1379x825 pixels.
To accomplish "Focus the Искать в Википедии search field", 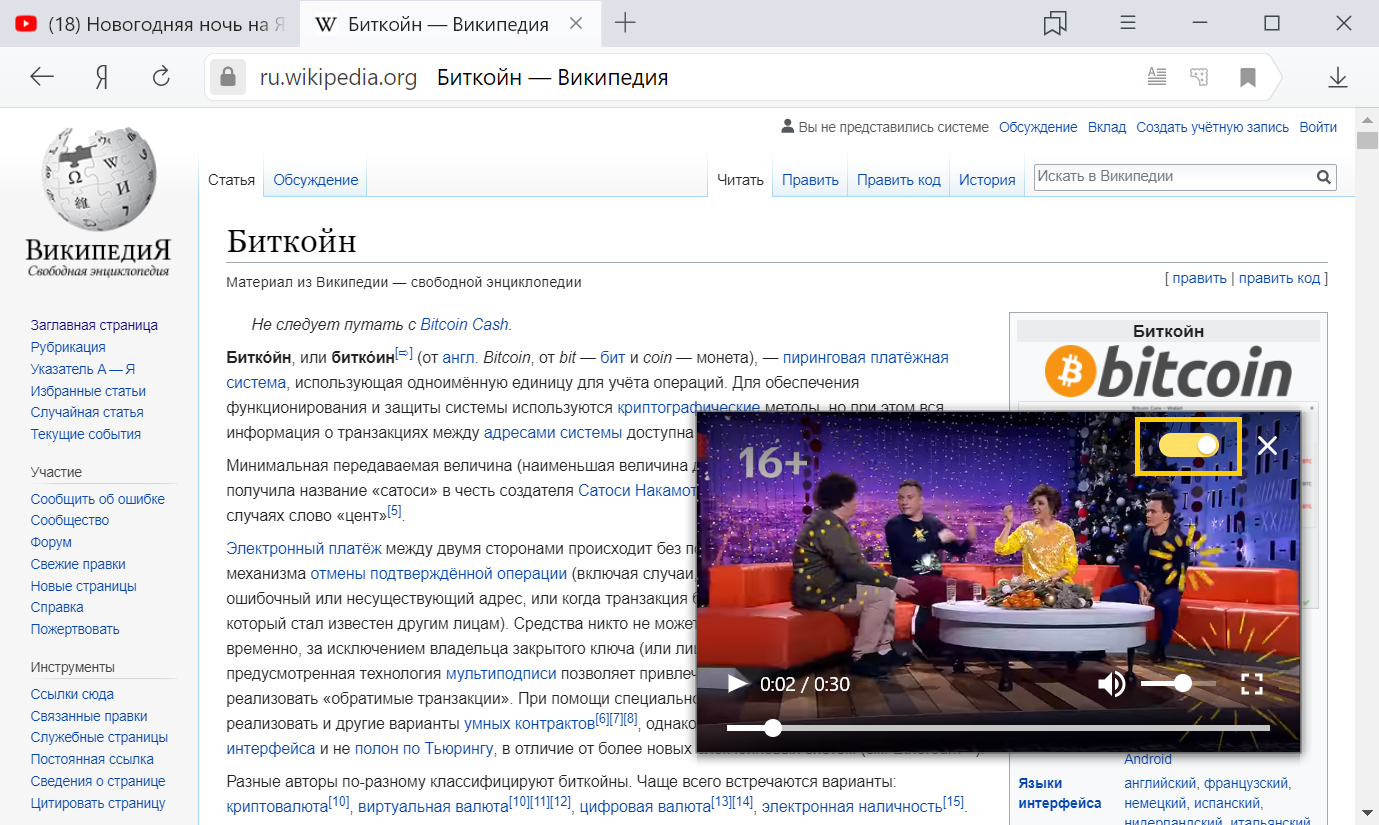I will click(1174, 177).
